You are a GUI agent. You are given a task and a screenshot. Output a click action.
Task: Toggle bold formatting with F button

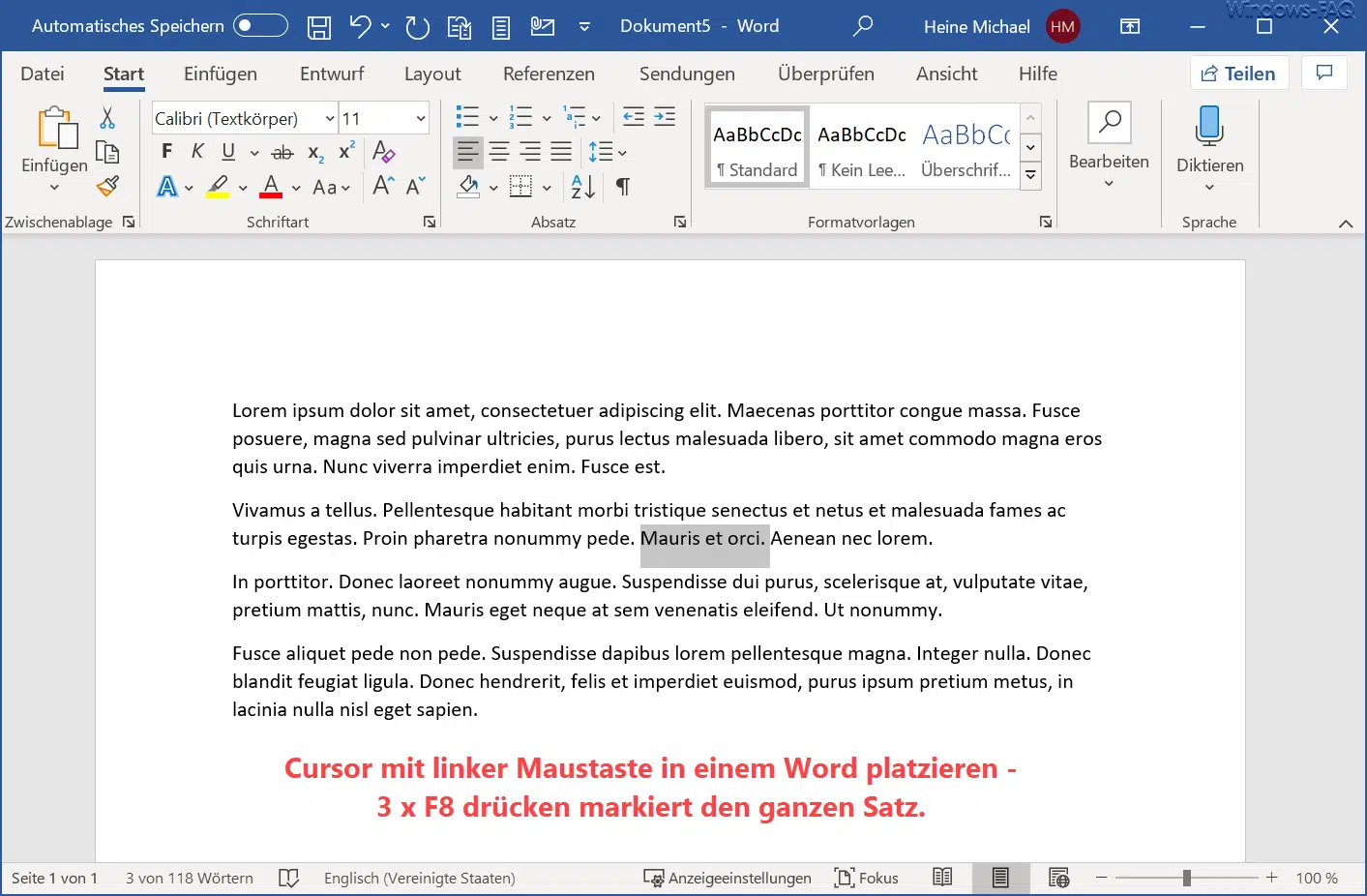tap(166, 152)
